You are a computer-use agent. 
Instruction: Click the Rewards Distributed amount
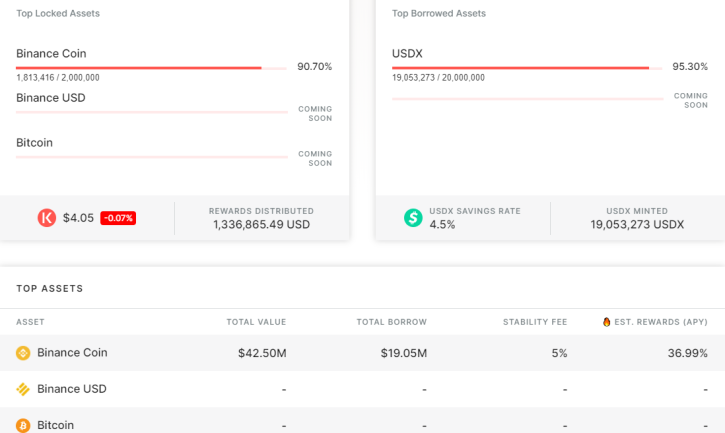pos(261,225)
